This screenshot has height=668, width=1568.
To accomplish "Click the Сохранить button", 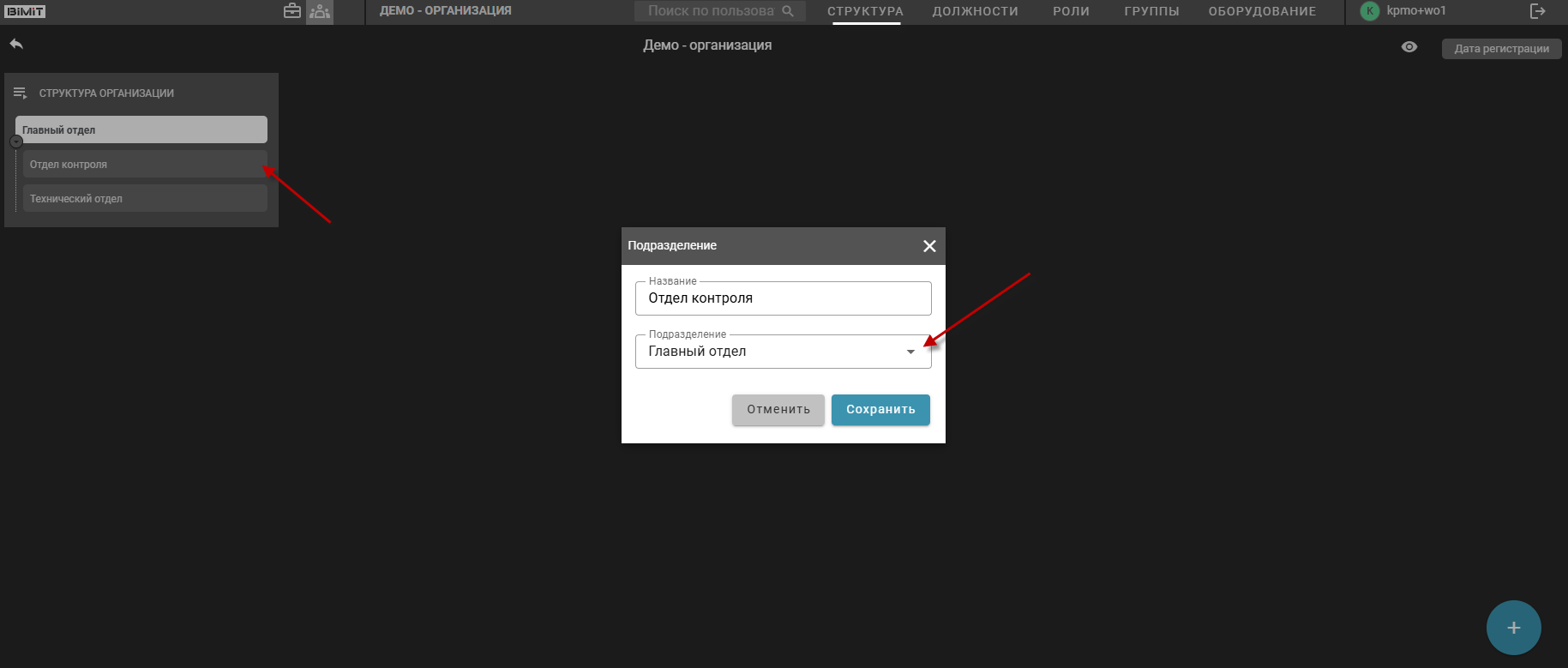I will point(880,410).
